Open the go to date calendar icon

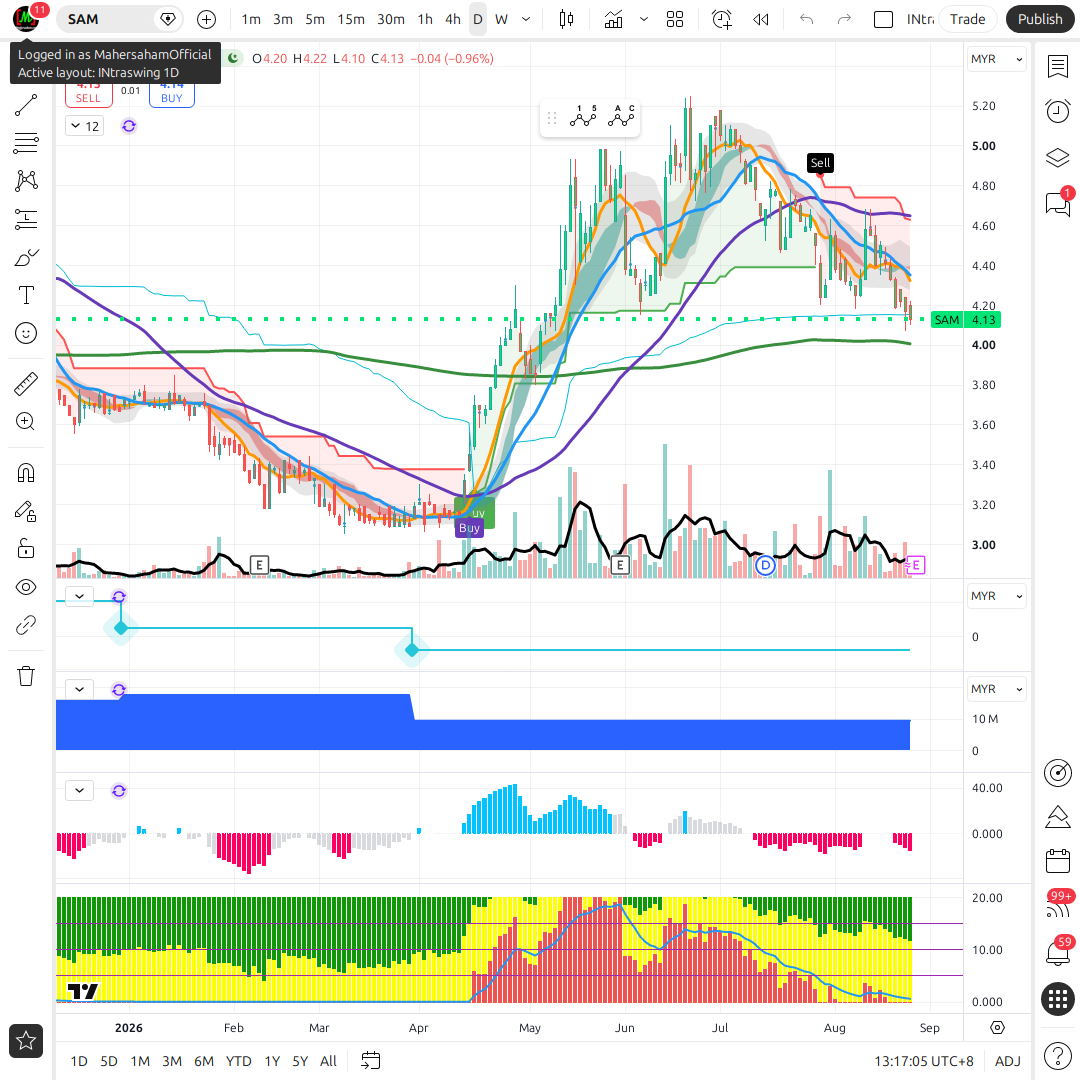[371, 1061]
